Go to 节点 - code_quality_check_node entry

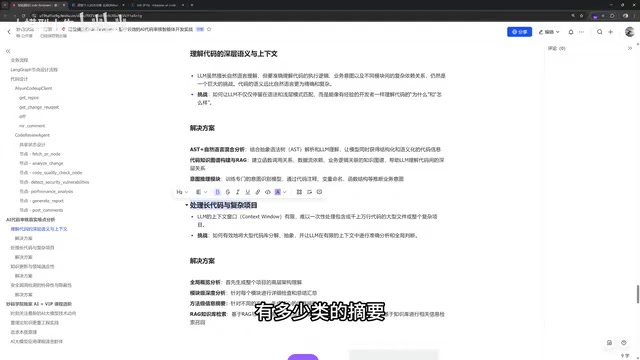tap(51, 173)
